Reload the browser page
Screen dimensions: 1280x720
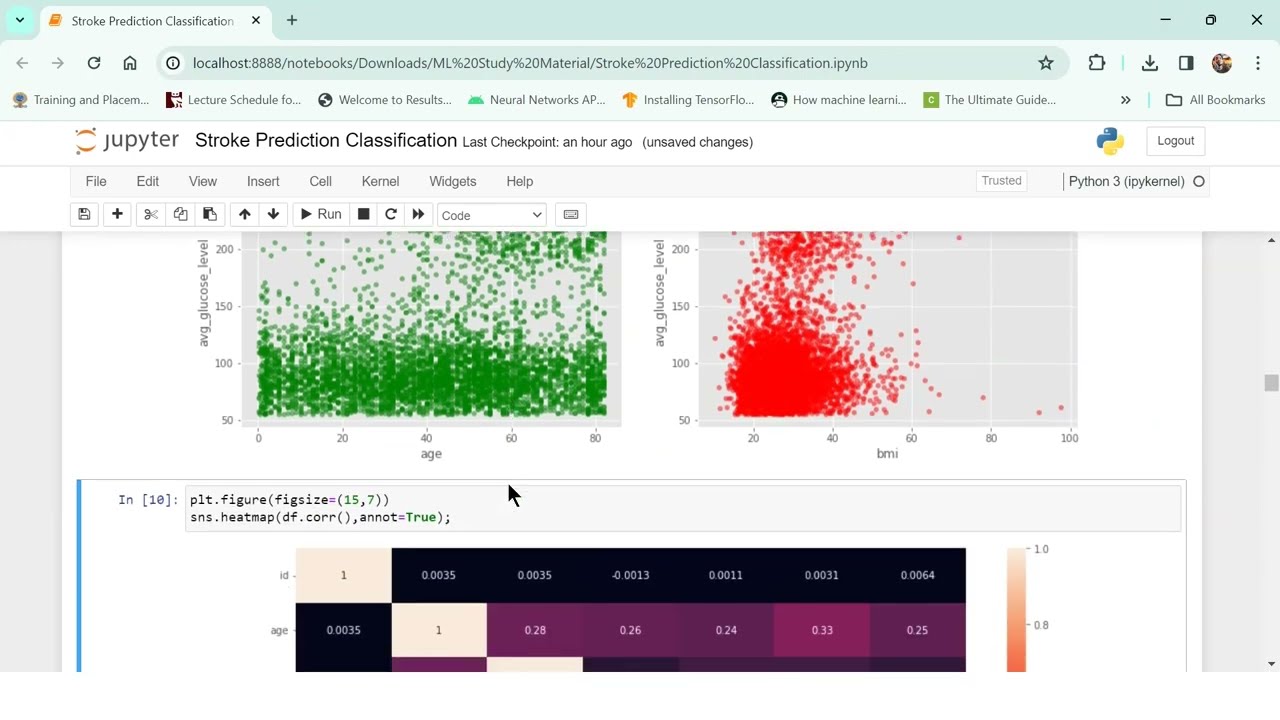tap(94, 63)
